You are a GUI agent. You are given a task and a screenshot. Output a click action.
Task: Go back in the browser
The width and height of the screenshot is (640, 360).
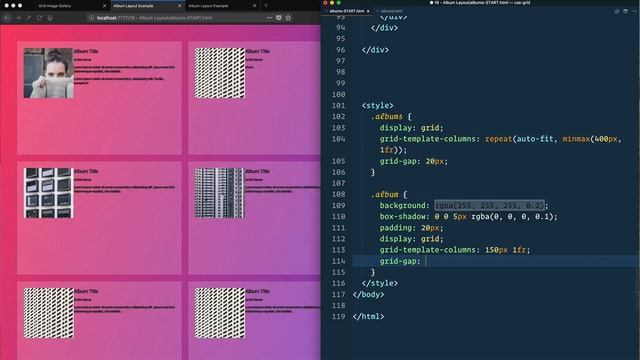[x=7, y=18]
